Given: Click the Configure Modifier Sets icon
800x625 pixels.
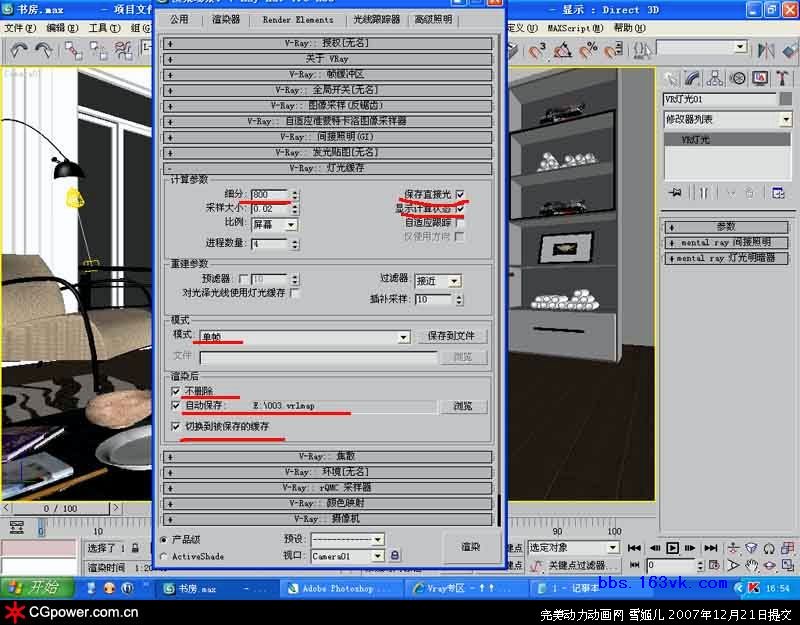Looking at the screenshot, I should (x=776, y=192).
